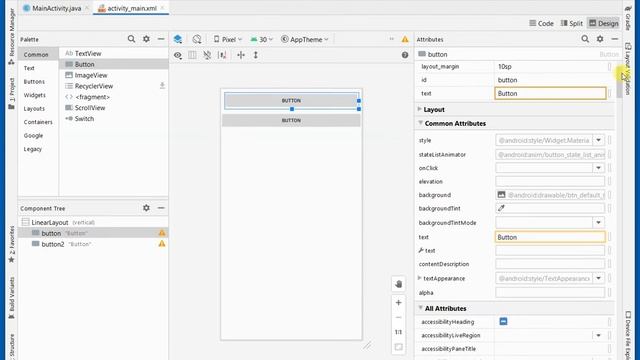
Task: Collapse Common Attributes section
Action: click(420, 122)
